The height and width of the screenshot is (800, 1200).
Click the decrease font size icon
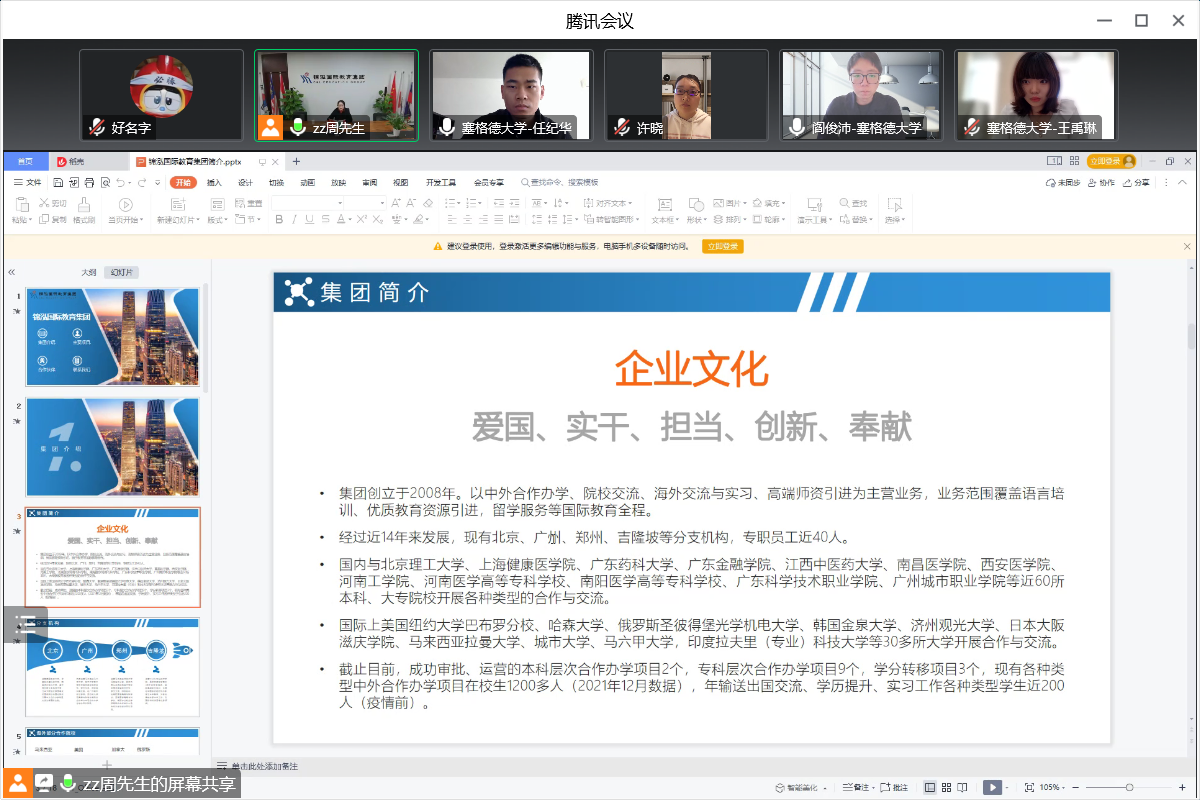pos(411,203)
